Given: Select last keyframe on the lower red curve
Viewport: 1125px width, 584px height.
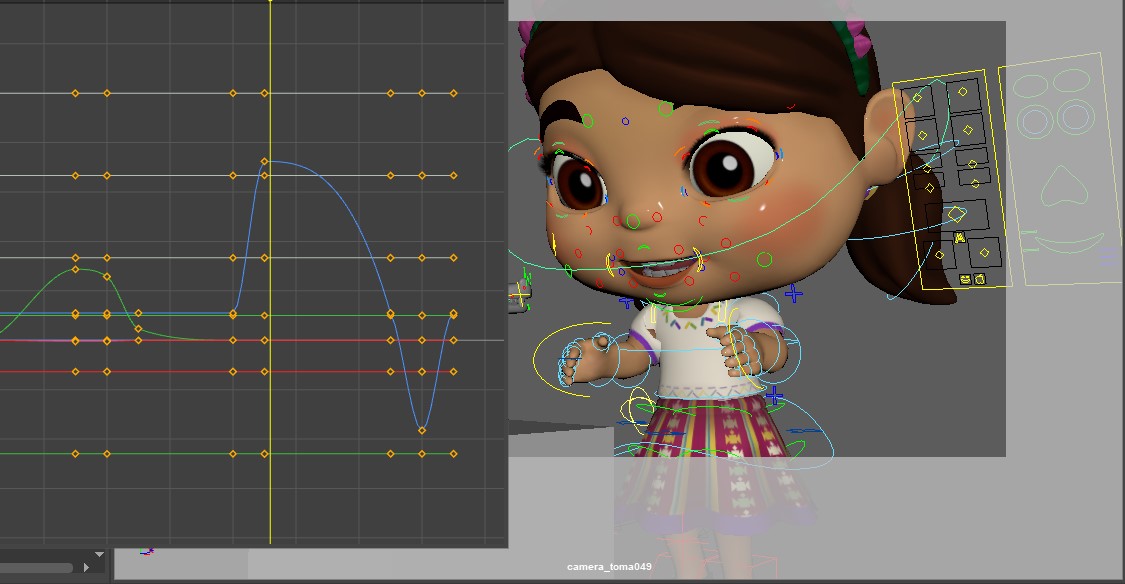Looking at the screenshot, I should pos(453,372).
